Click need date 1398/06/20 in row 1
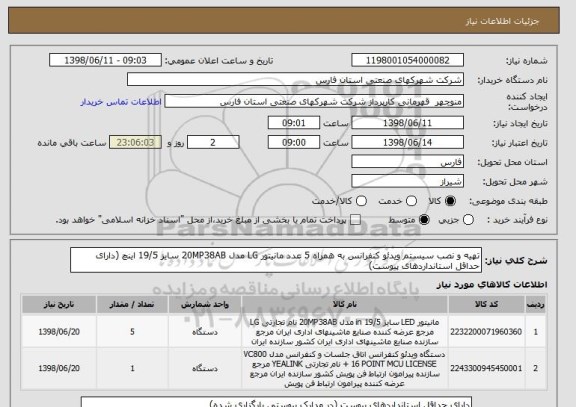The width and height of the screenshot is (576, 407). tap(59, 332)
